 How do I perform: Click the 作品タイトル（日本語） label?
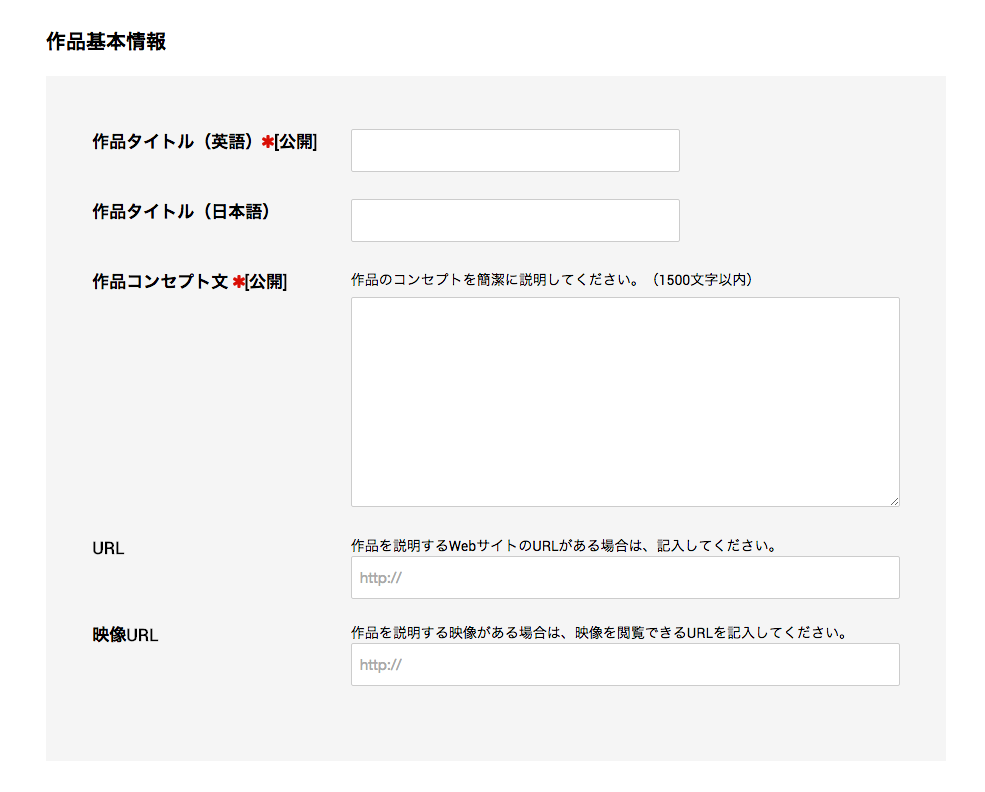click(x=182, y=212)
